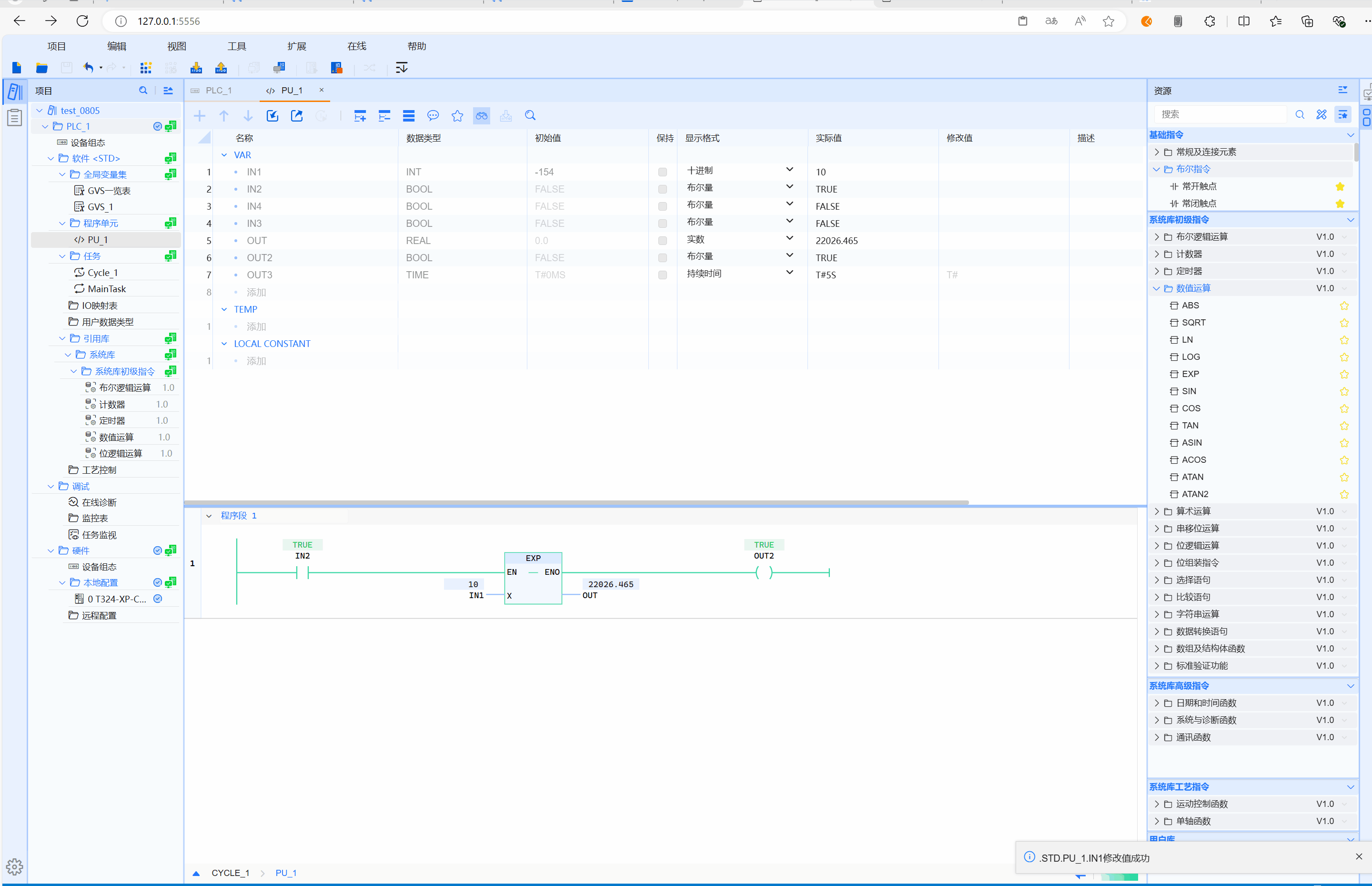Click the search magnifier in variable toolbar
Screen dimensions: 1372x886
(530, 116)
